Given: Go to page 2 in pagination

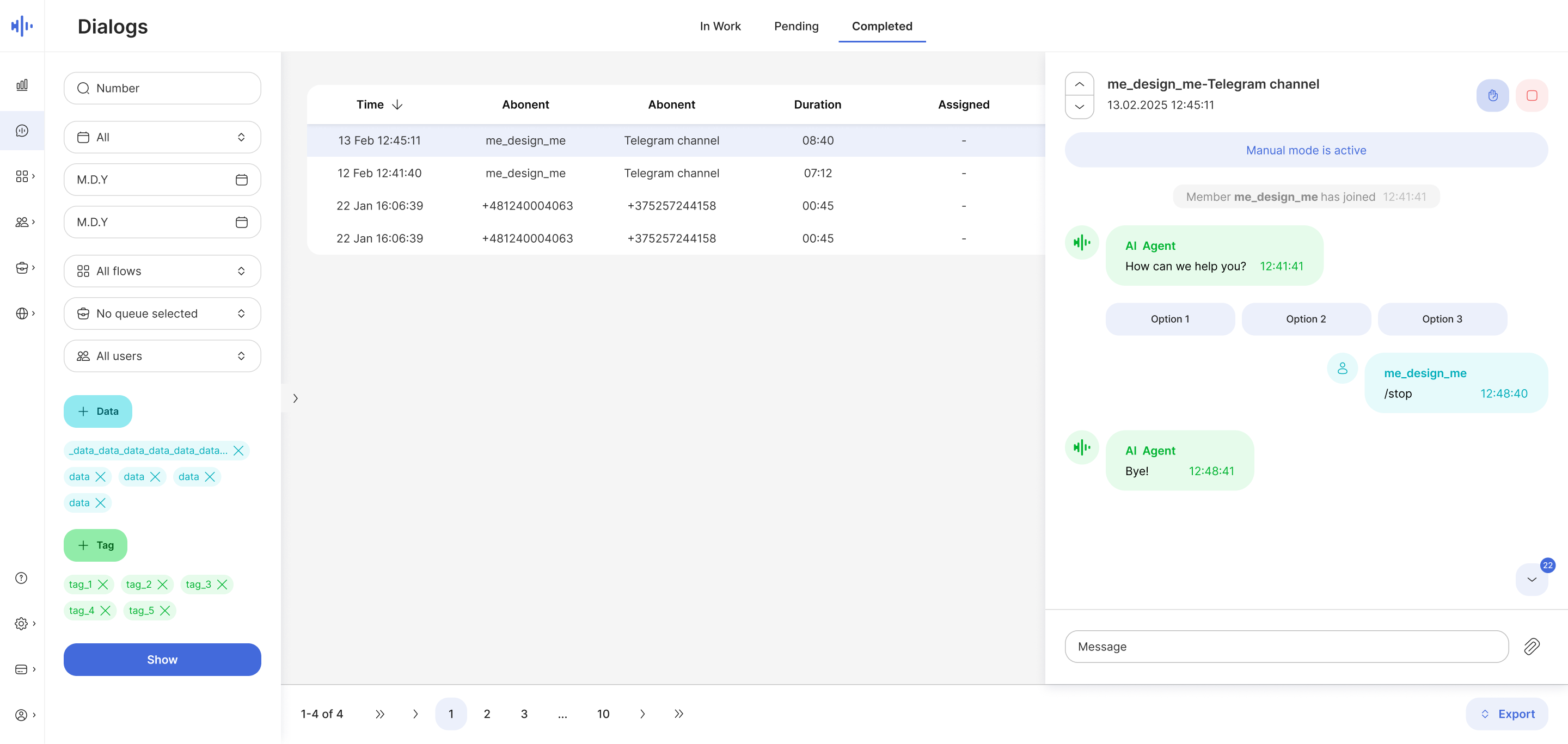Looking at the screenshot, I should click(486, 714).
